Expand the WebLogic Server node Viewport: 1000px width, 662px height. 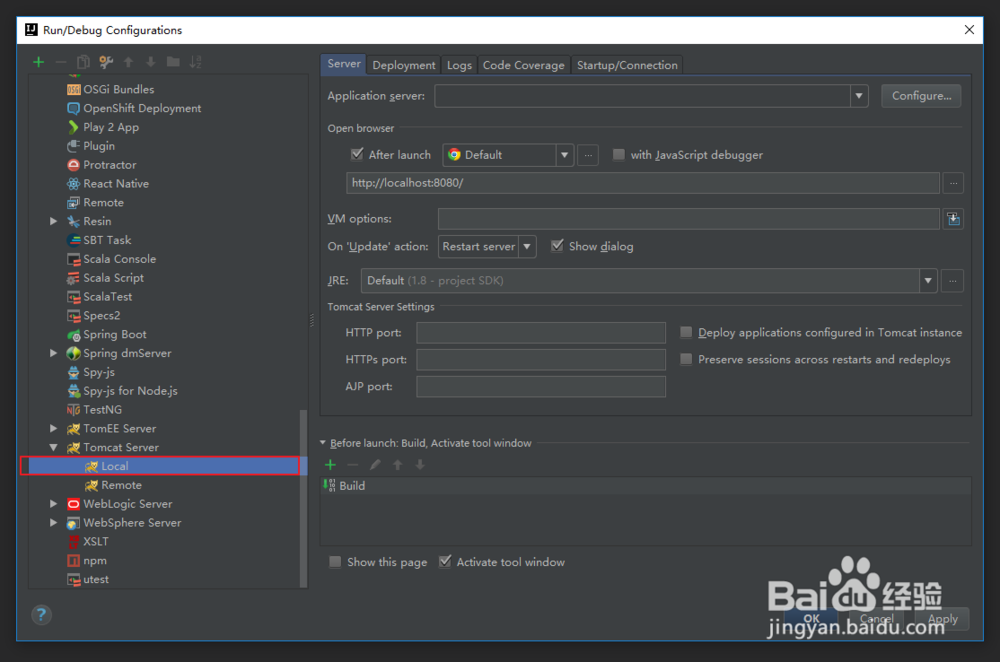pos(54,504)
